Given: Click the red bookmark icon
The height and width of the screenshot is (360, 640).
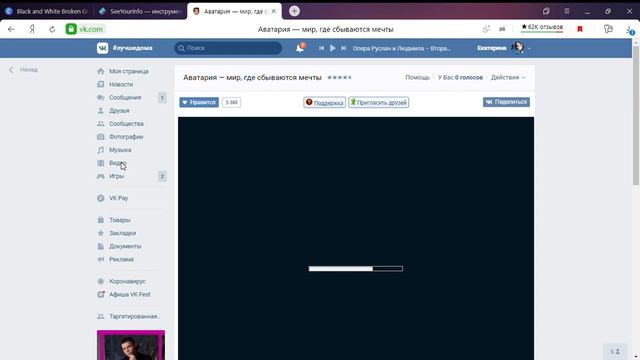Looking at the screenshot, I should [580, 29].
